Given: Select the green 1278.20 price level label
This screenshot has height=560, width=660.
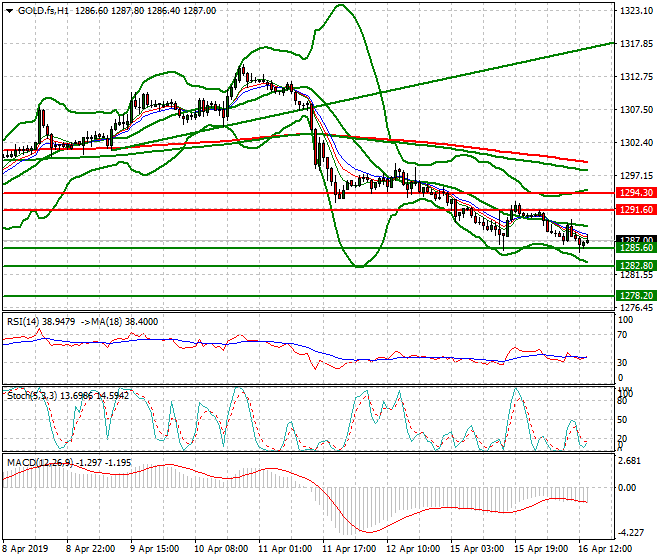Looking at the screenshot, I should tap(635, 296).
